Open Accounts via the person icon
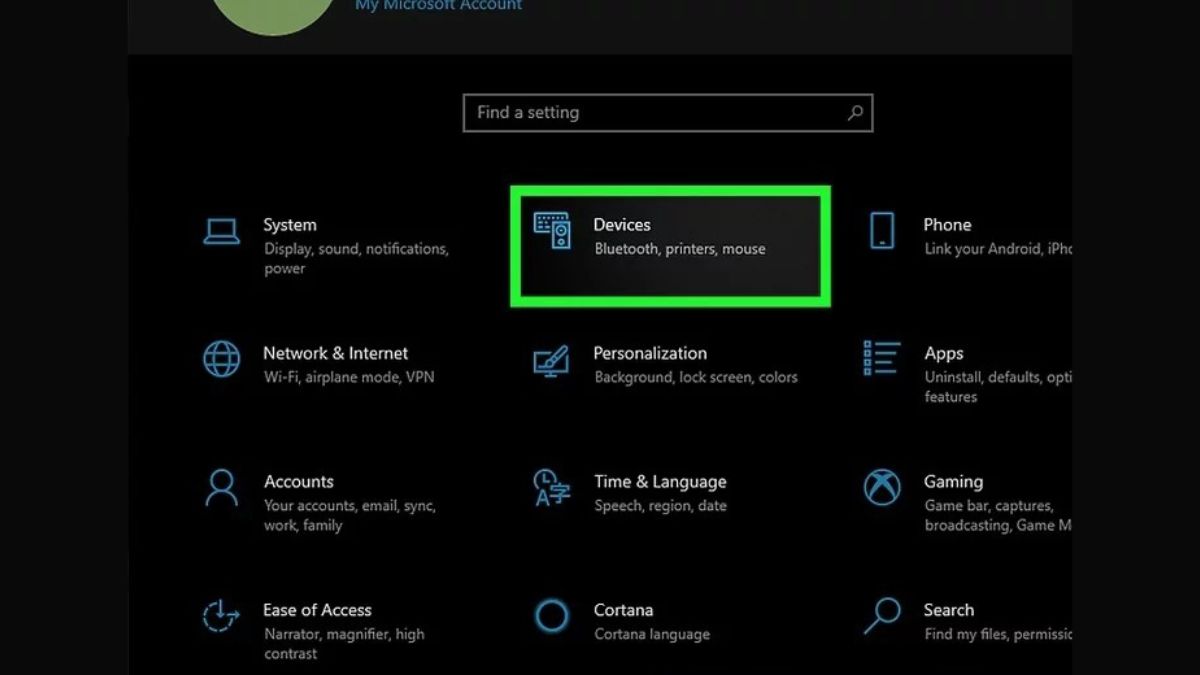 click(x=221, y=488)
